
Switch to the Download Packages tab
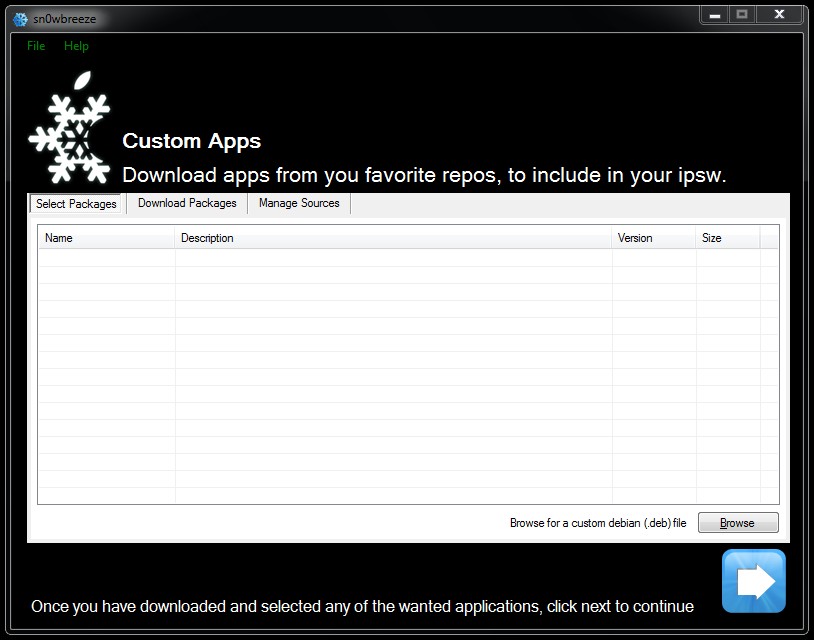tap(187, 203)
